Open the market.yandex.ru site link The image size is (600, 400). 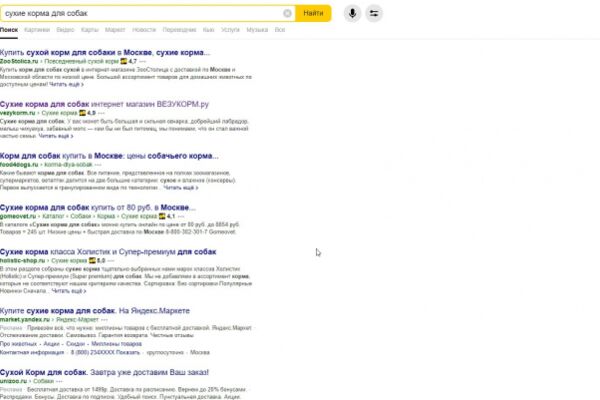[x=25, y=320]
